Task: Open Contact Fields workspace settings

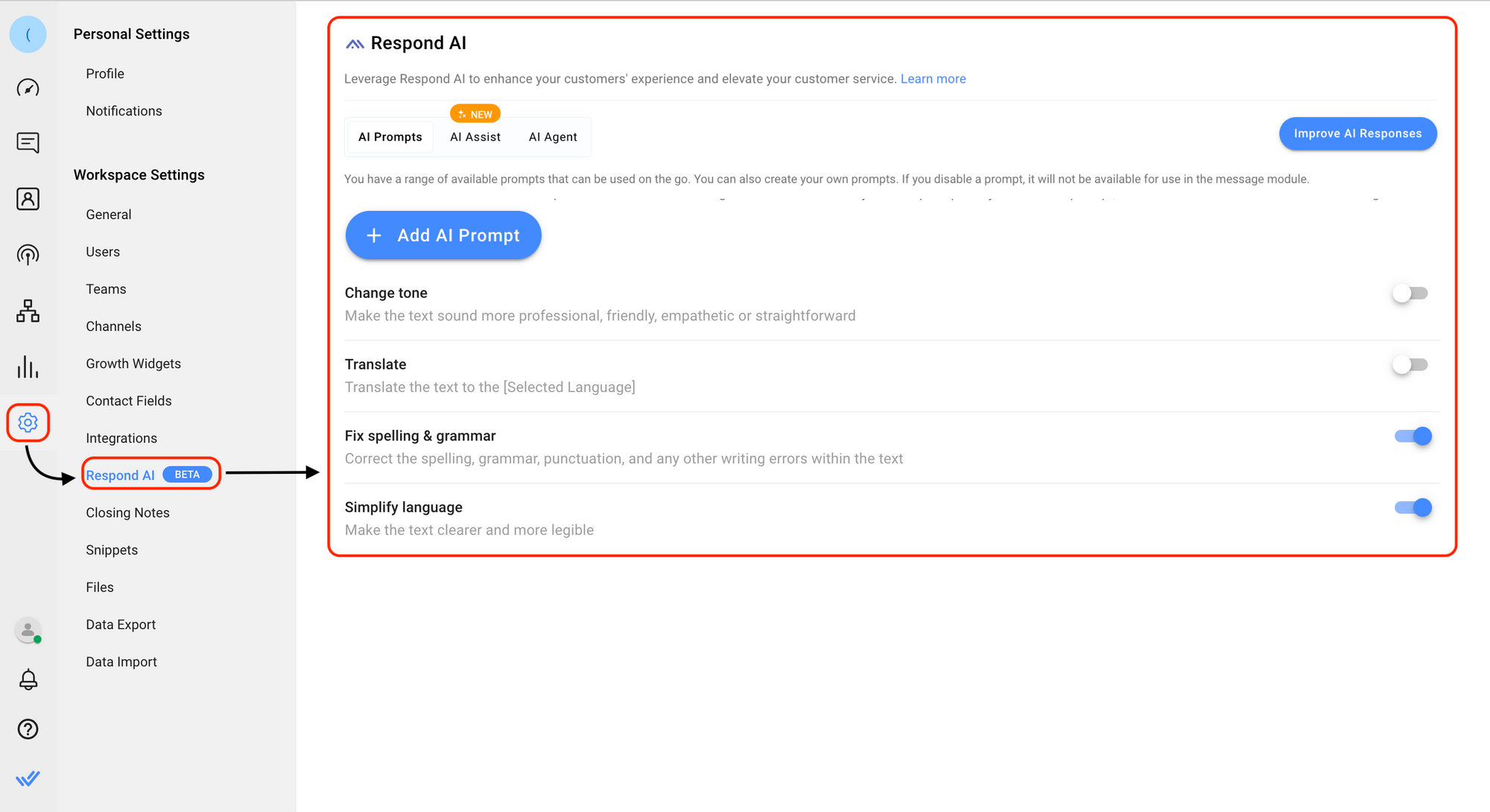Action: pos(129,400)
